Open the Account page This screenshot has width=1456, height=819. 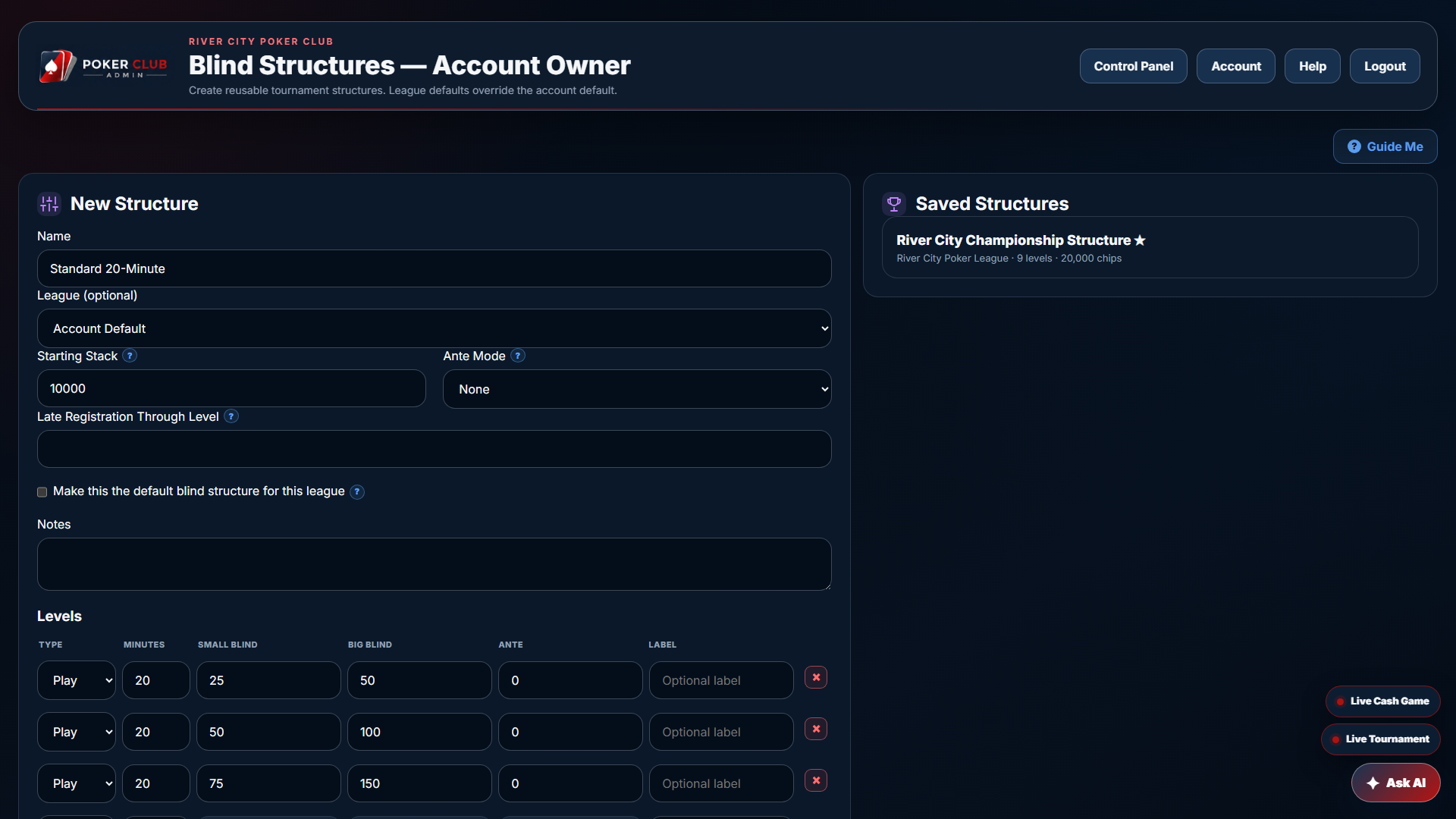click(1236, 66)
